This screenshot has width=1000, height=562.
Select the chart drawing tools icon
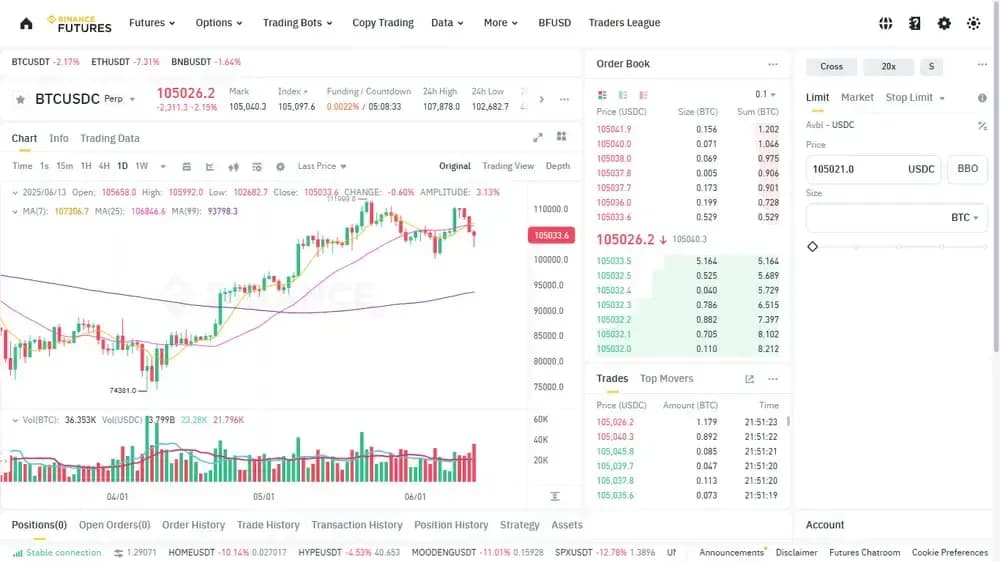click(210, 166)
